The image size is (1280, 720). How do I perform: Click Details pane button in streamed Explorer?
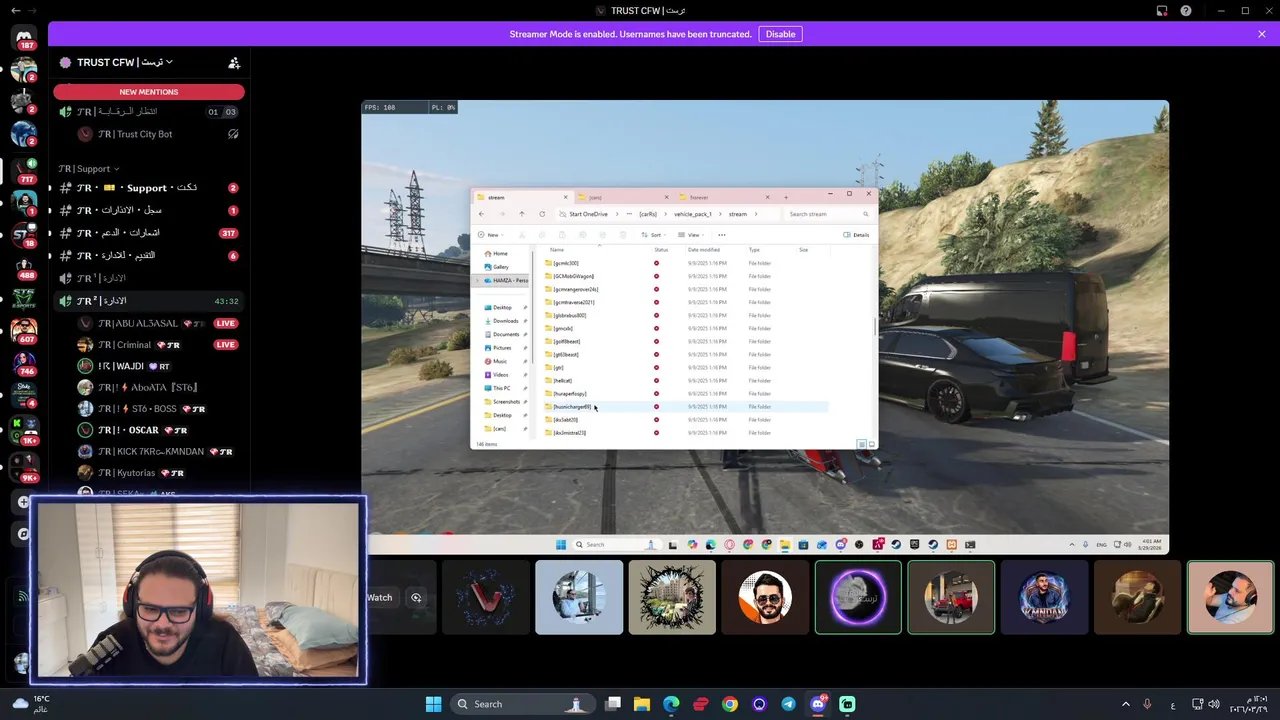pyautogui.click(x=857, y=235)
